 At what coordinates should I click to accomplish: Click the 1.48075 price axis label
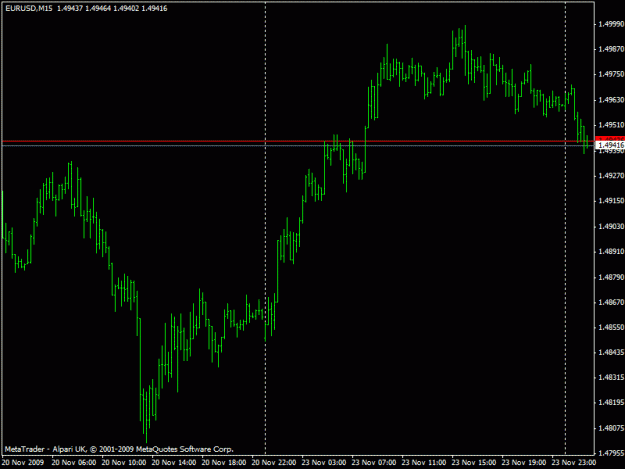(611, 428)
